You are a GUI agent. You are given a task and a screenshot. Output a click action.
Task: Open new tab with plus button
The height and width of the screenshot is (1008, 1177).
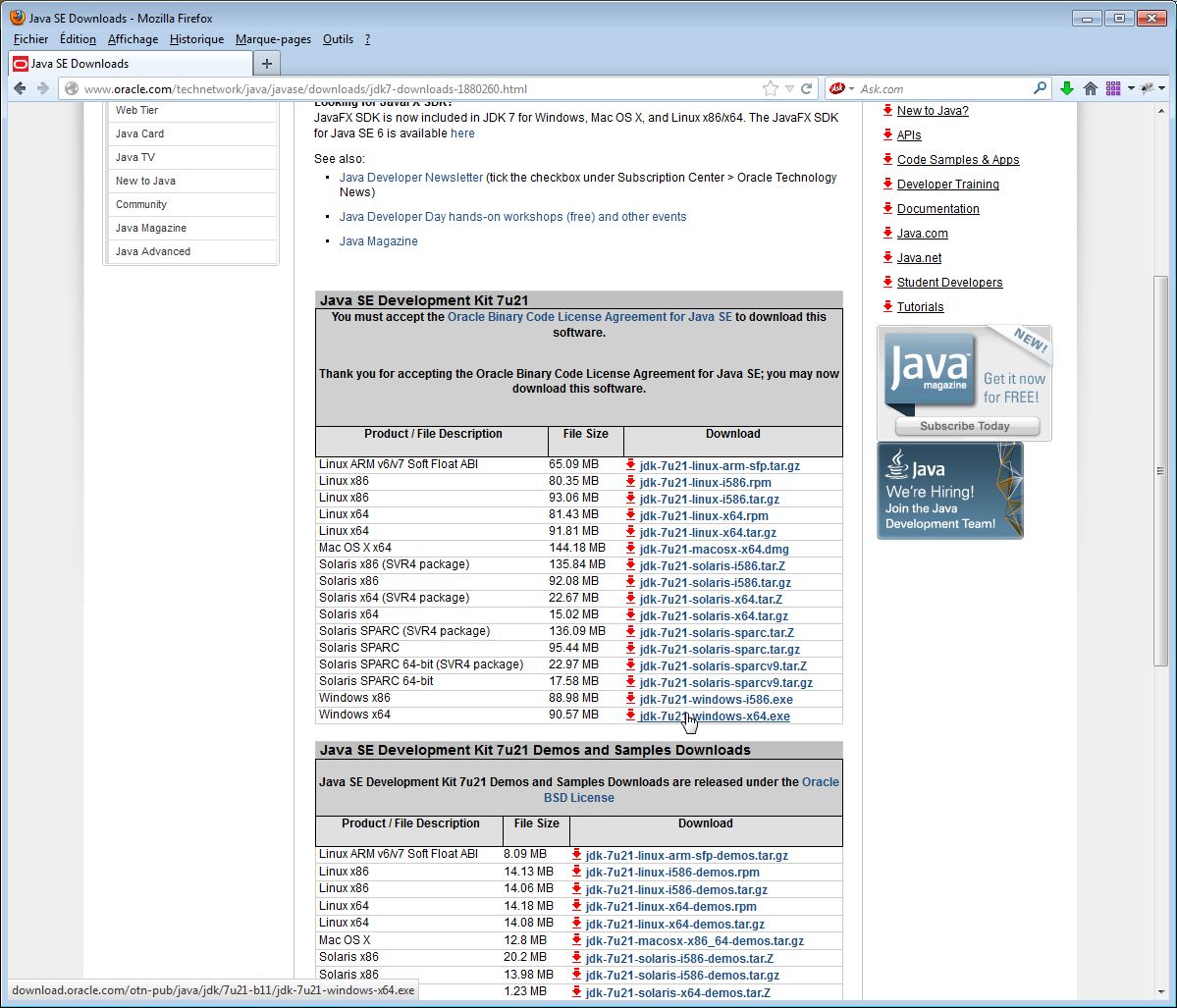[x=266, y=64]
